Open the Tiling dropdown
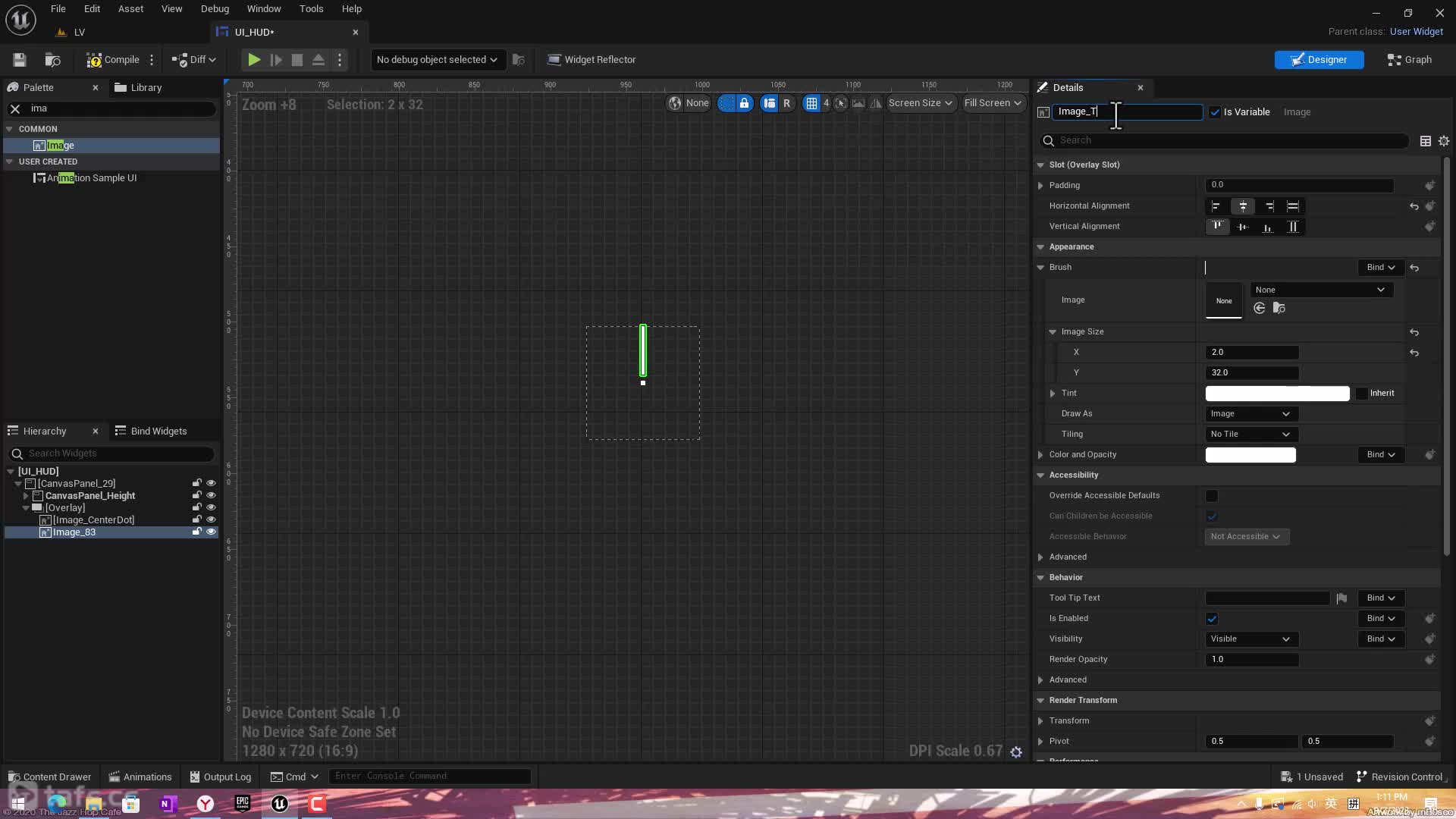This screenshot has width=1456, height=819. (1251, 435)
